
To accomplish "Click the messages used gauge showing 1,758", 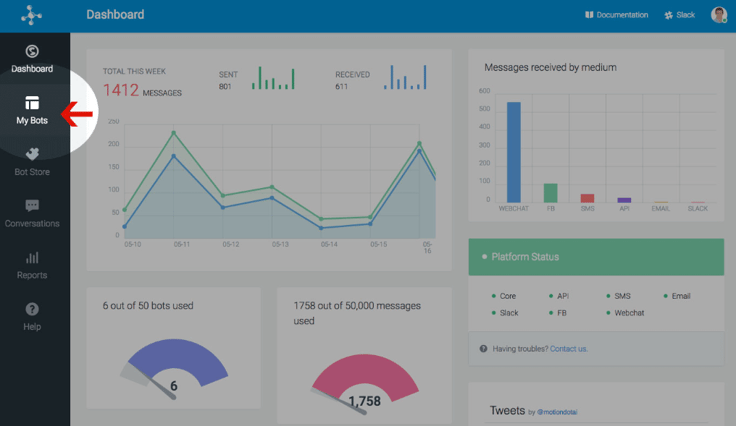I will click(365, 385).
